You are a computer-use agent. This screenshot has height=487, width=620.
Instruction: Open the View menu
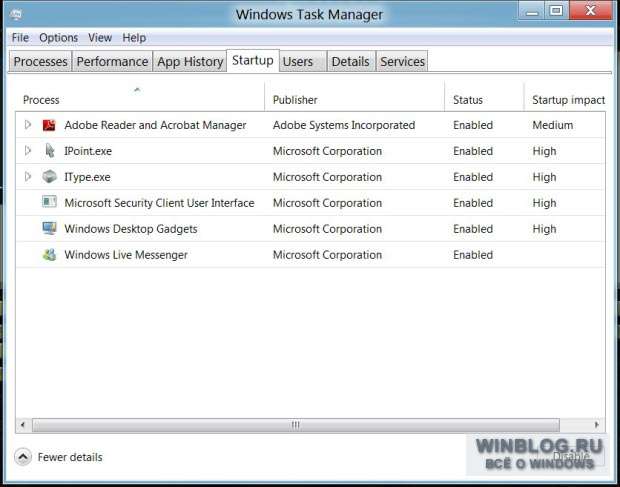click(x=100, y=38)
